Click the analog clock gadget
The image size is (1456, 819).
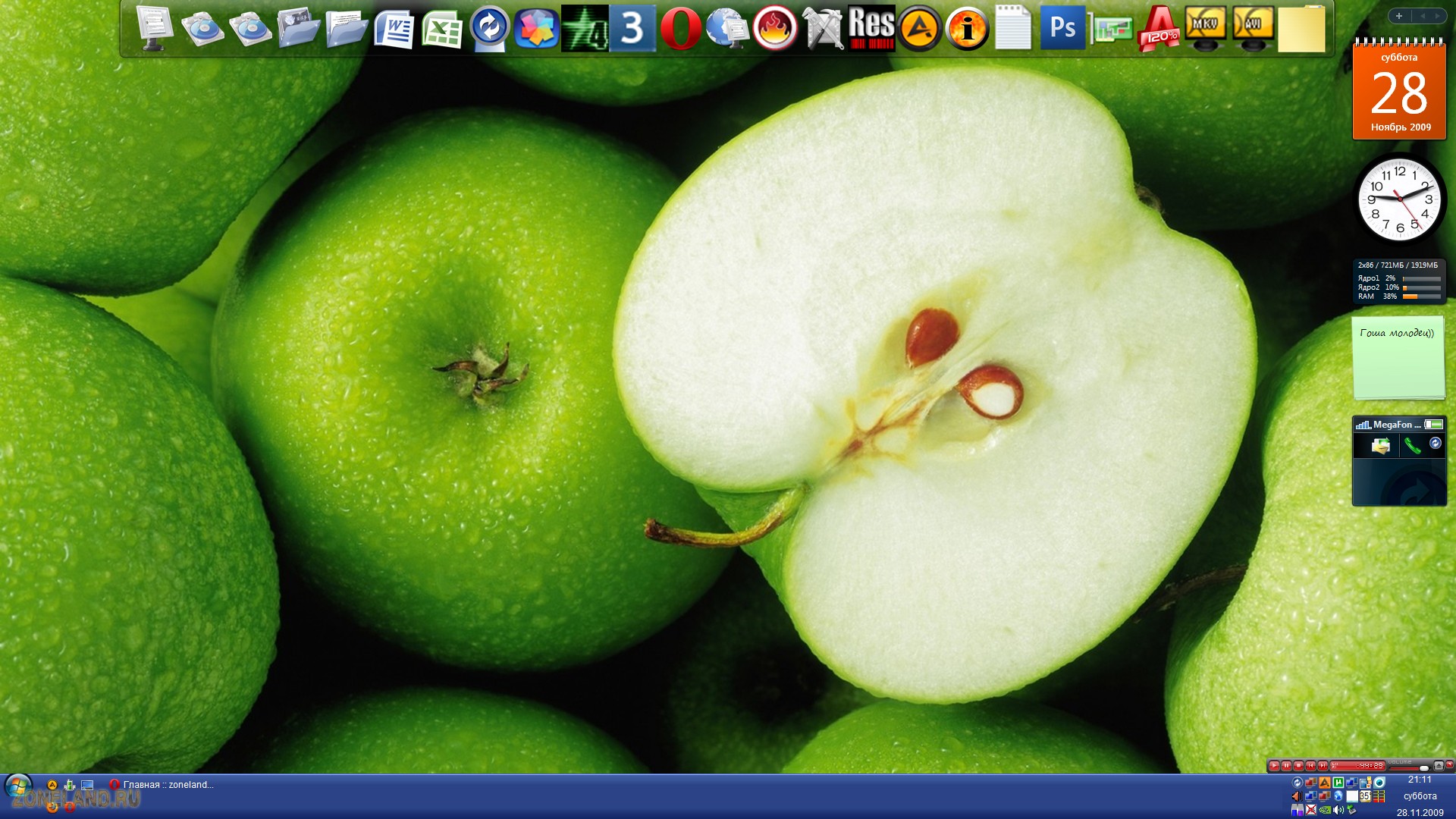1400,199
